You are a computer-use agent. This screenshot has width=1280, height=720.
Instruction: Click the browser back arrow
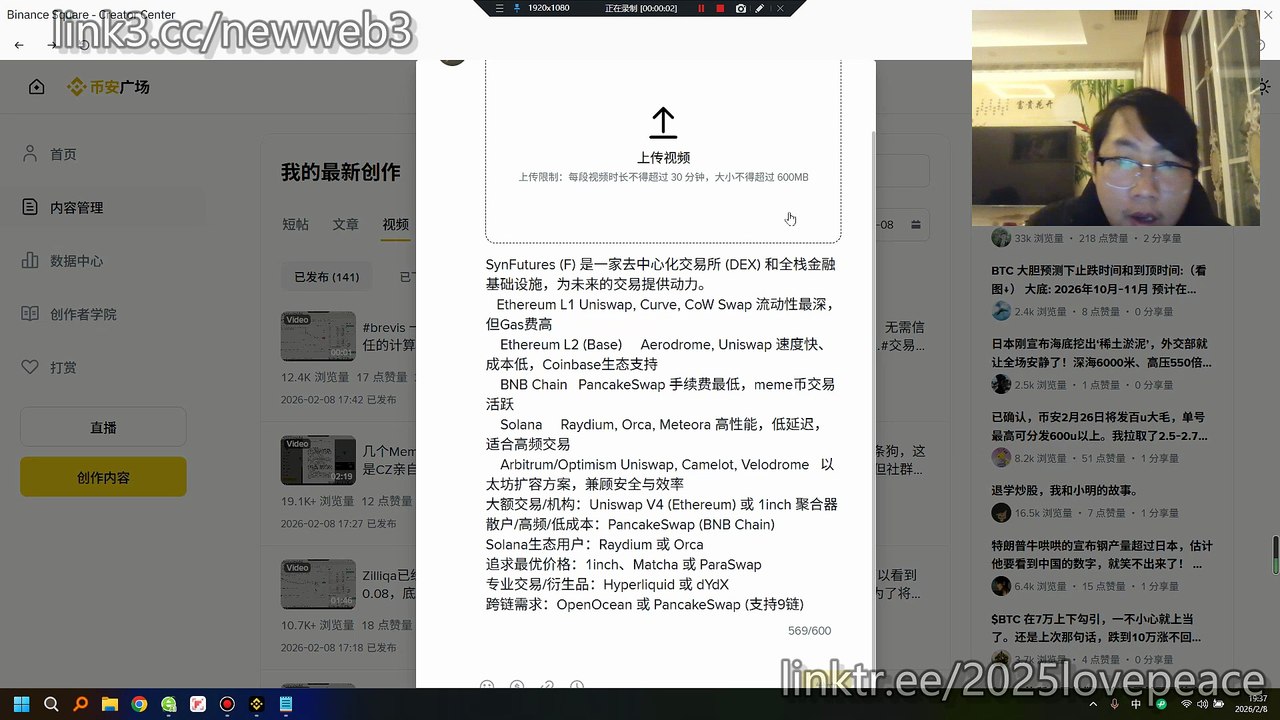pyautogui.click(x=19, y=45)
